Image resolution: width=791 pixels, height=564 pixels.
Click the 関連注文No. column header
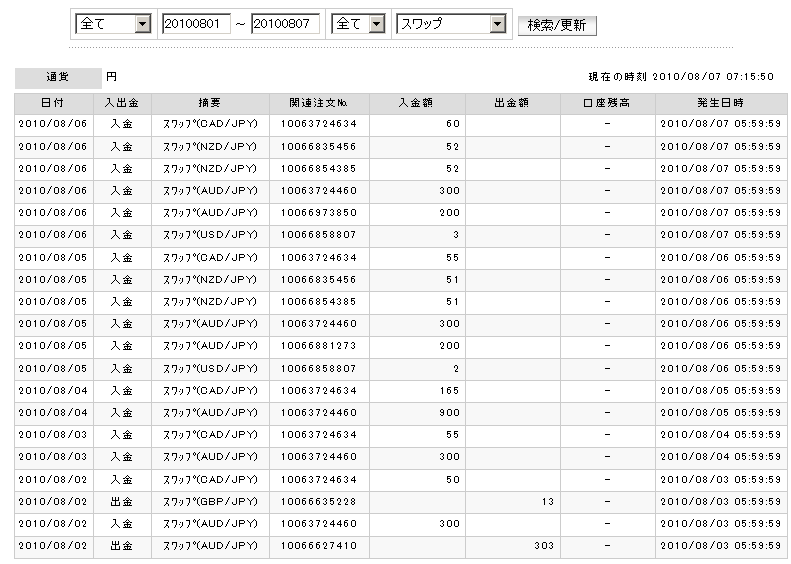point(319,103)
